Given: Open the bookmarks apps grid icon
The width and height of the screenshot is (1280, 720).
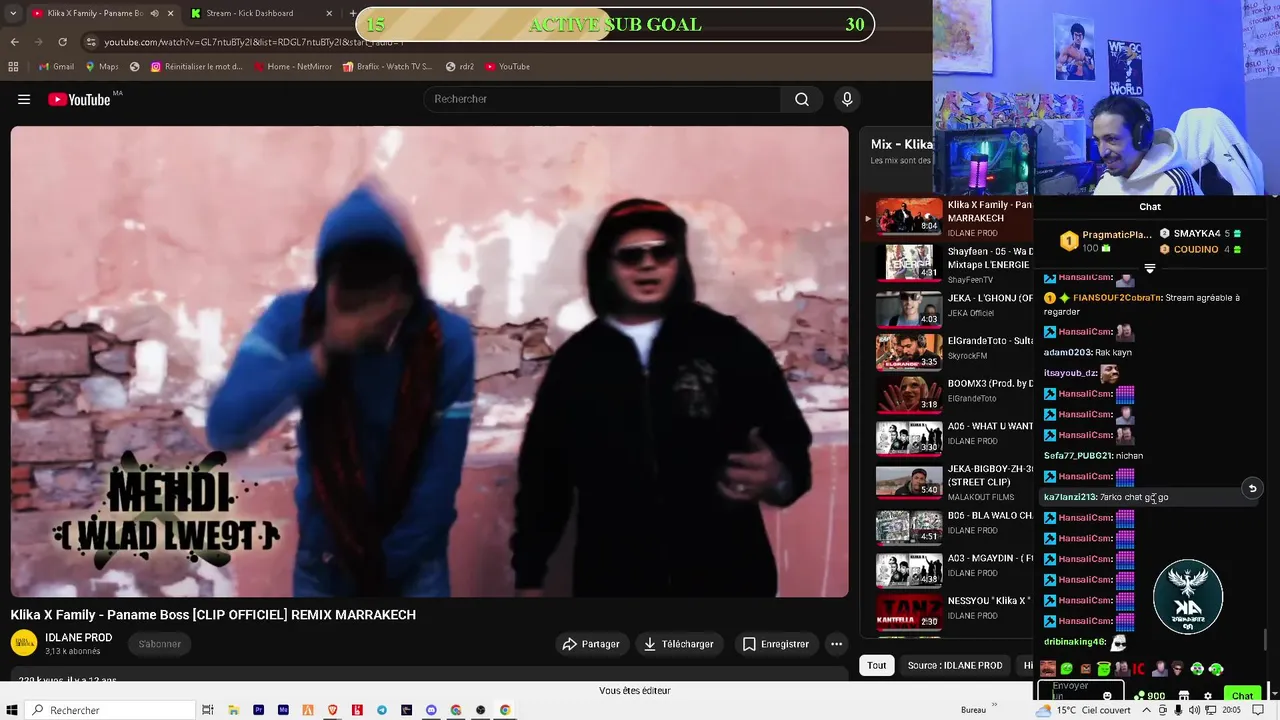Looking at the screenshot, I should point(13,67).
